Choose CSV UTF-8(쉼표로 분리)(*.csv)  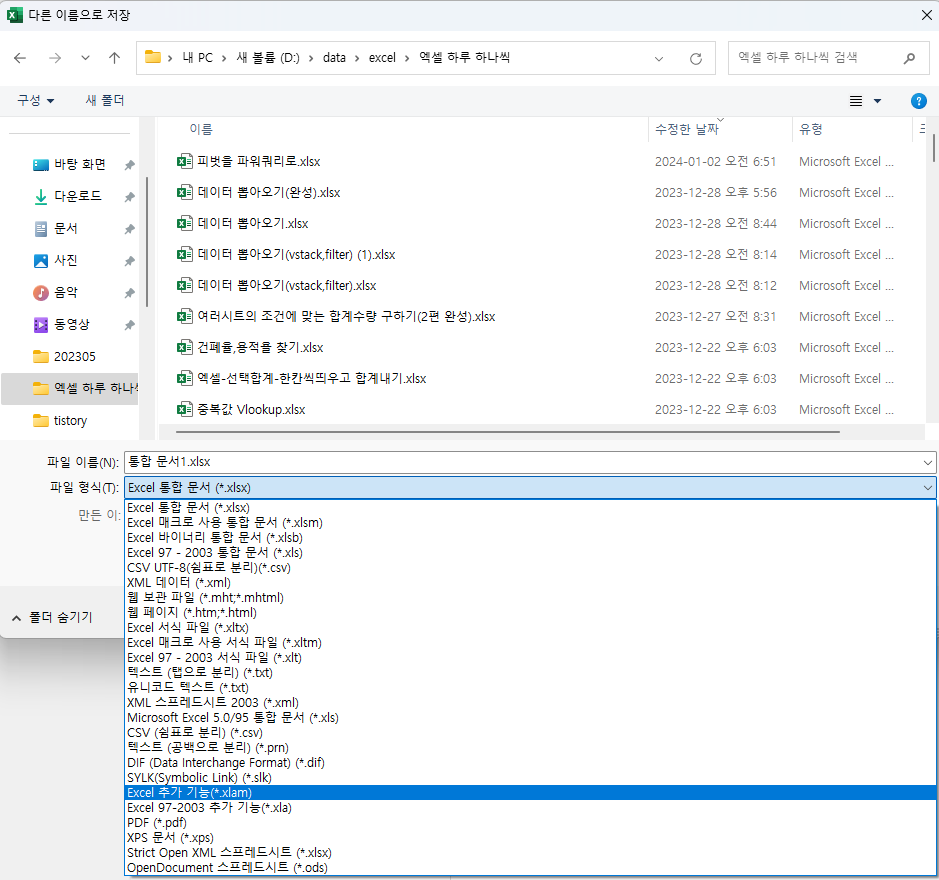click(530, 568)
